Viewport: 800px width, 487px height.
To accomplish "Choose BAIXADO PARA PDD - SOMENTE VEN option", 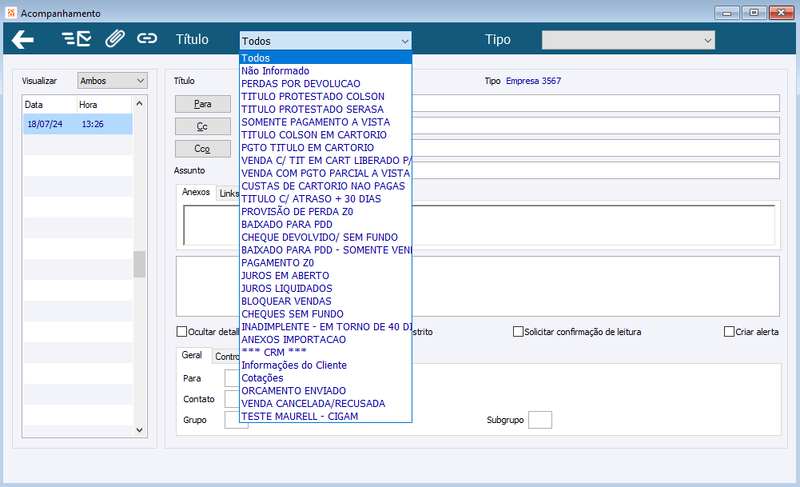I will click(x=326, y=250).
